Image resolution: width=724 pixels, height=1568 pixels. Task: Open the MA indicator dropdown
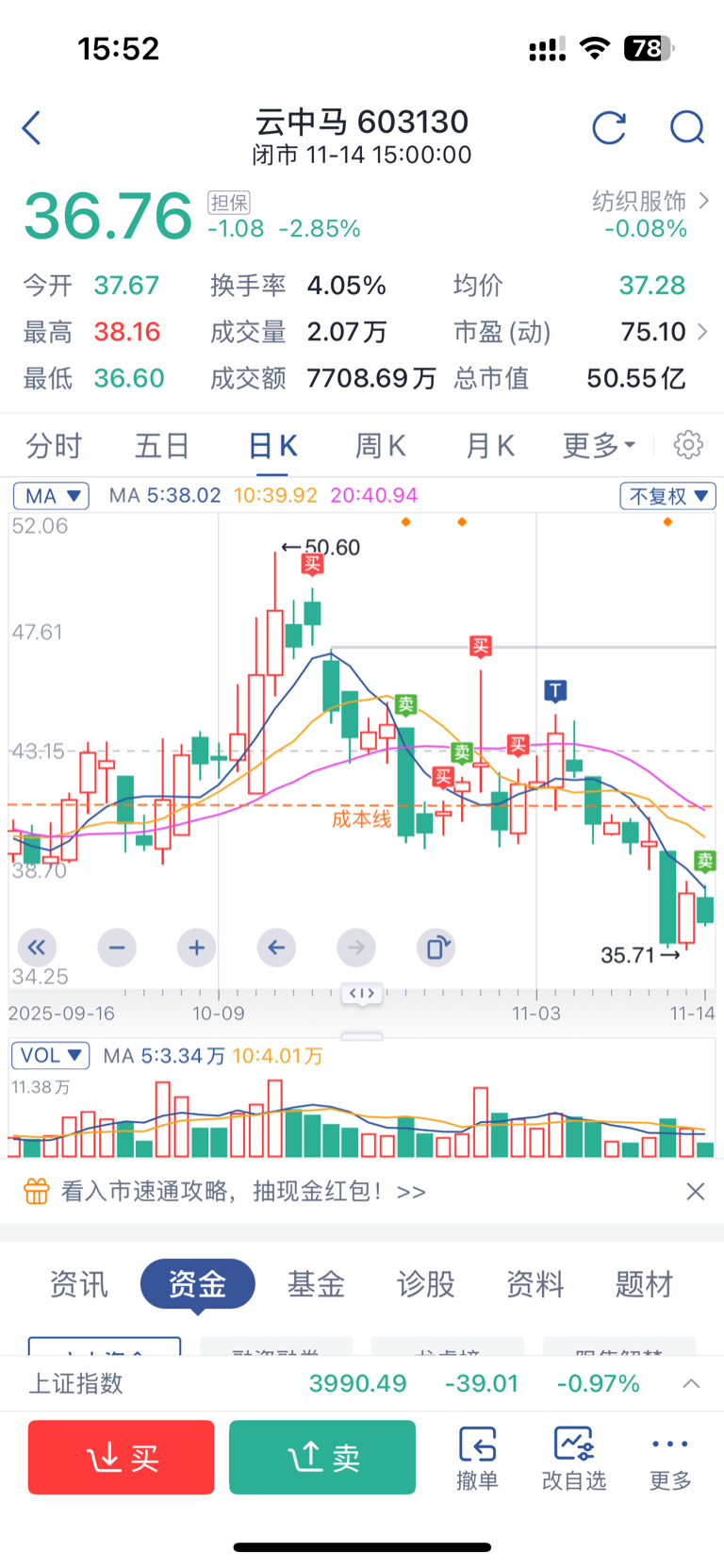(x=51, y=496)
